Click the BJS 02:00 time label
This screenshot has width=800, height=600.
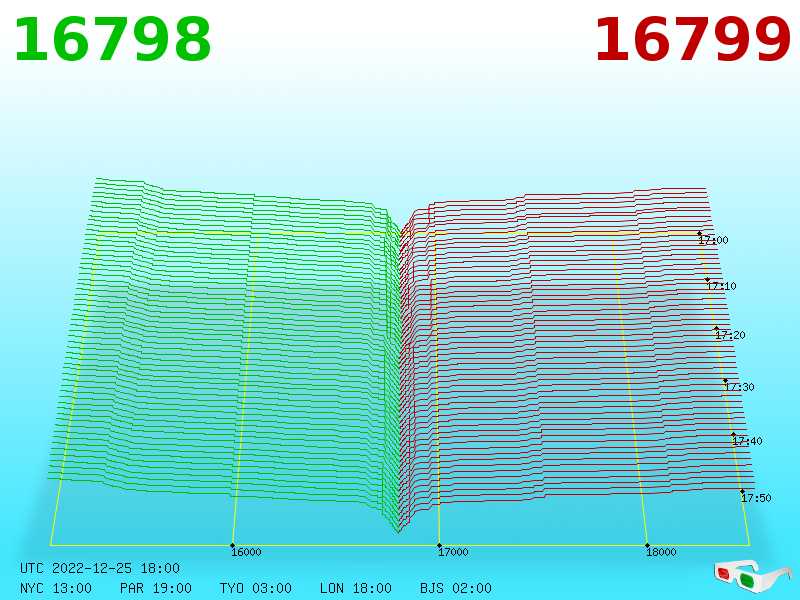coord(456,588)
